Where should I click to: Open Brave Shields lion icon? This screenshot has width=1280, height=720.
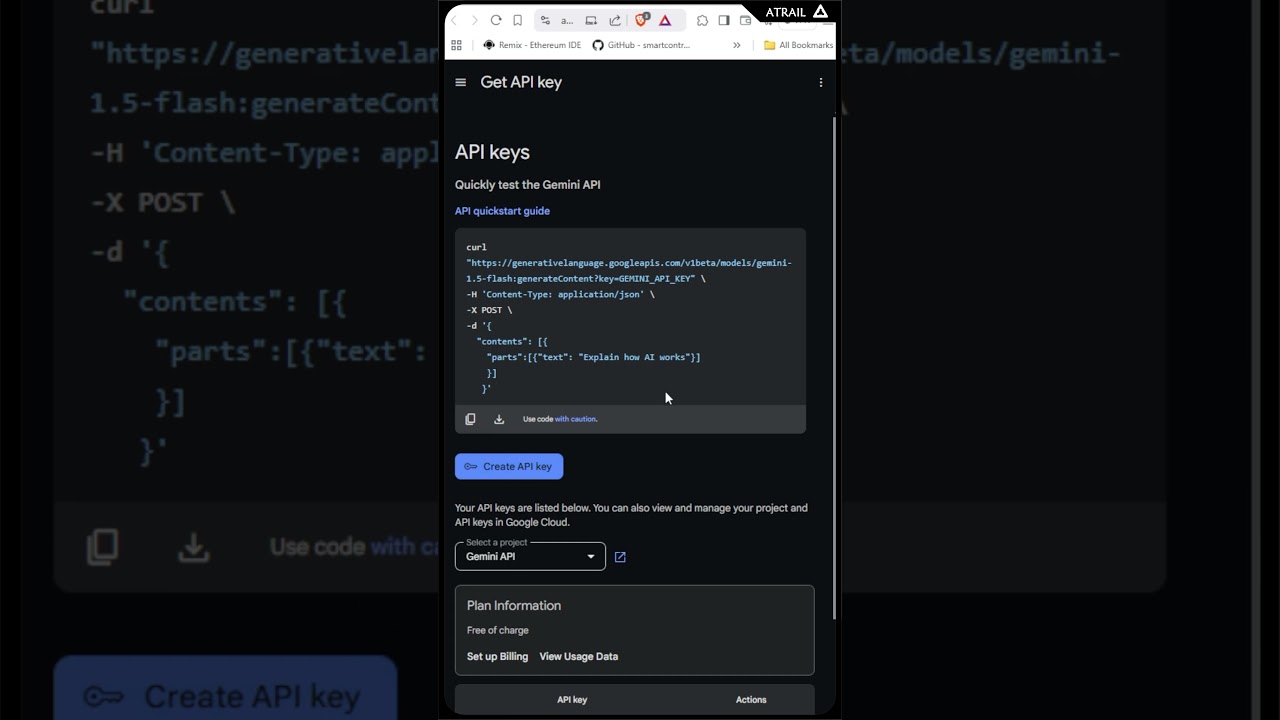pyautogui.click(x=642, y=20)
